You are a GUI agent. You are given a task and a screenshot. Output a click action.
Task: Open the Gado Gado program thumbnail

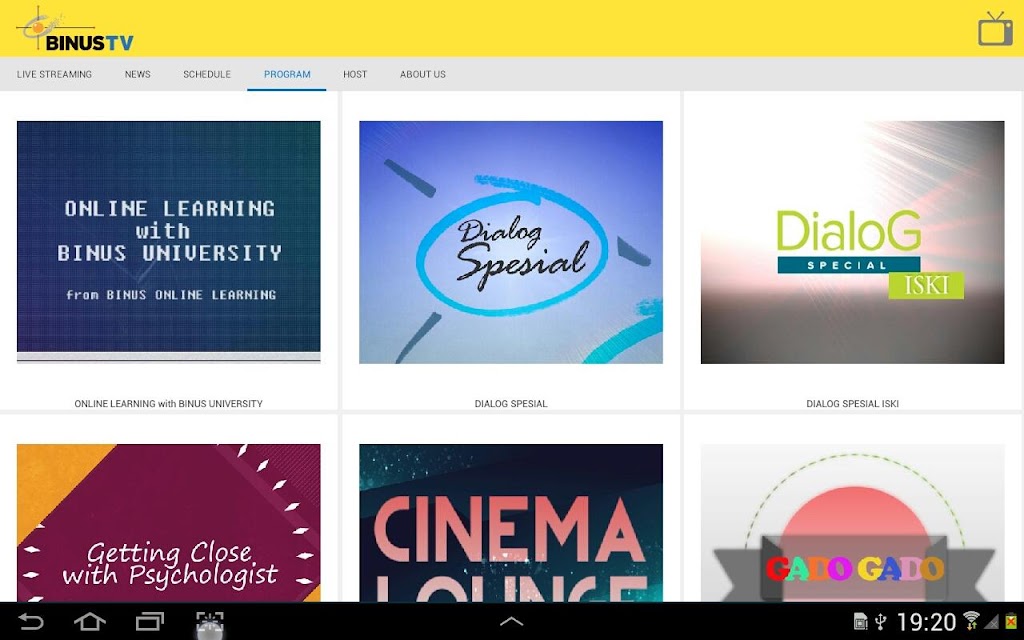[x=852, y=522]
